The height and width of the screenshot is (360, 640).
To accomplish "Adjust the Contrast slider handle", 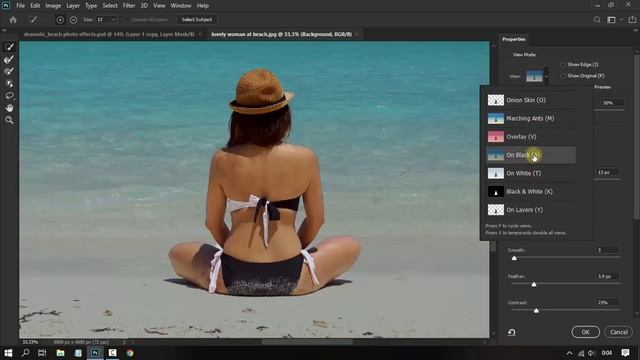I will (x=536, y=311).
